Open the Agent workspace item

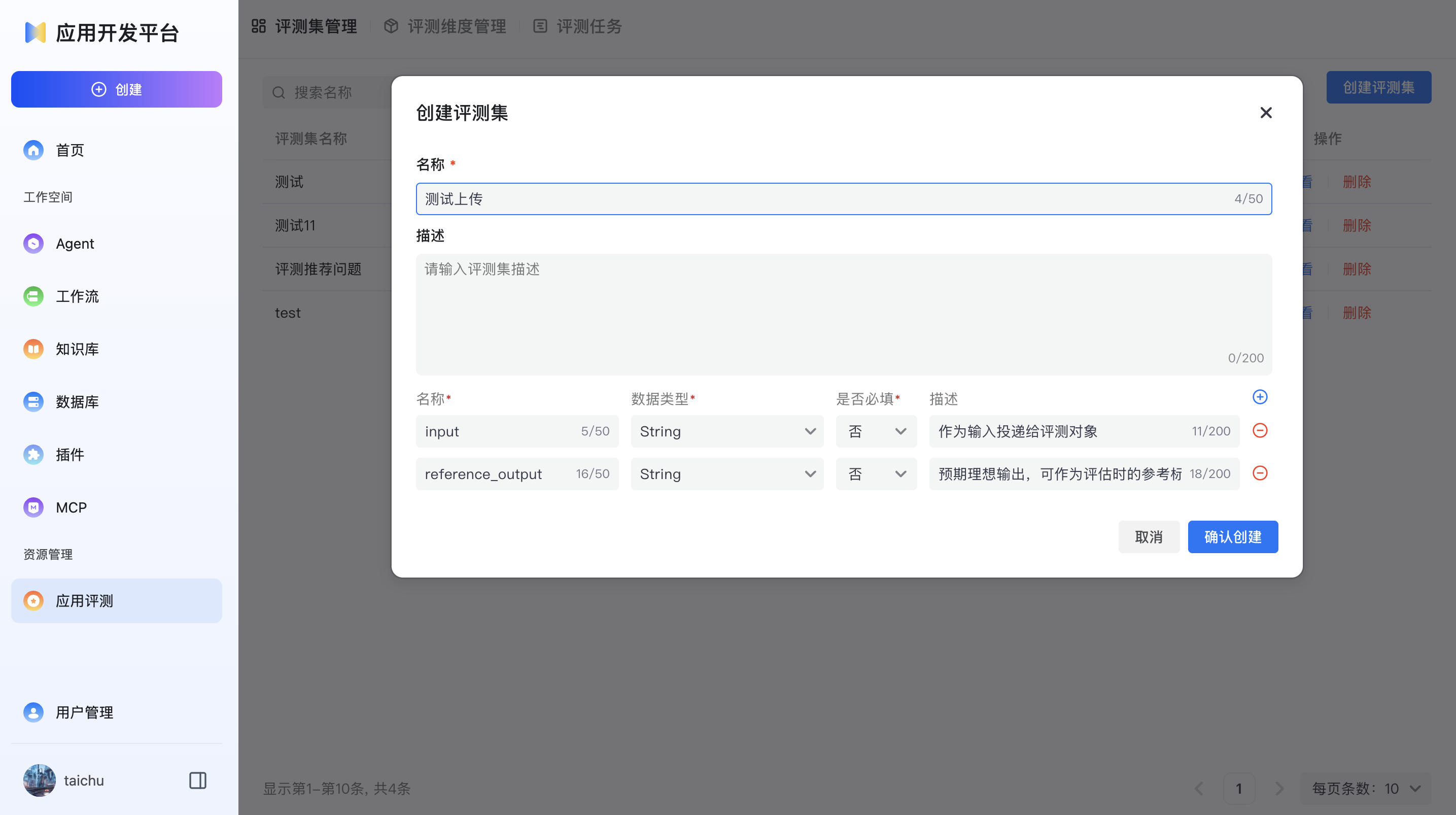click(75, 244)
